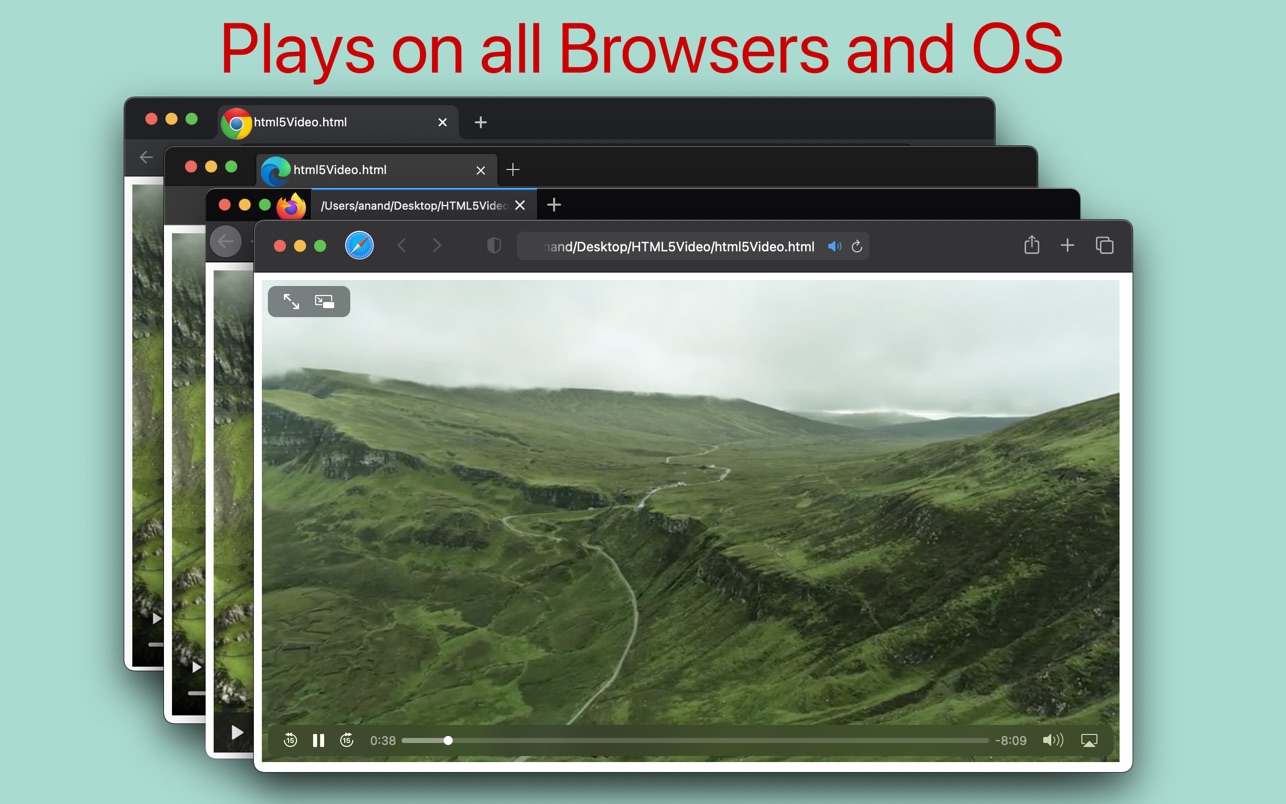The image size is (1286, 804).
Task: Pause the Safari video
Action: coord(318,740)
